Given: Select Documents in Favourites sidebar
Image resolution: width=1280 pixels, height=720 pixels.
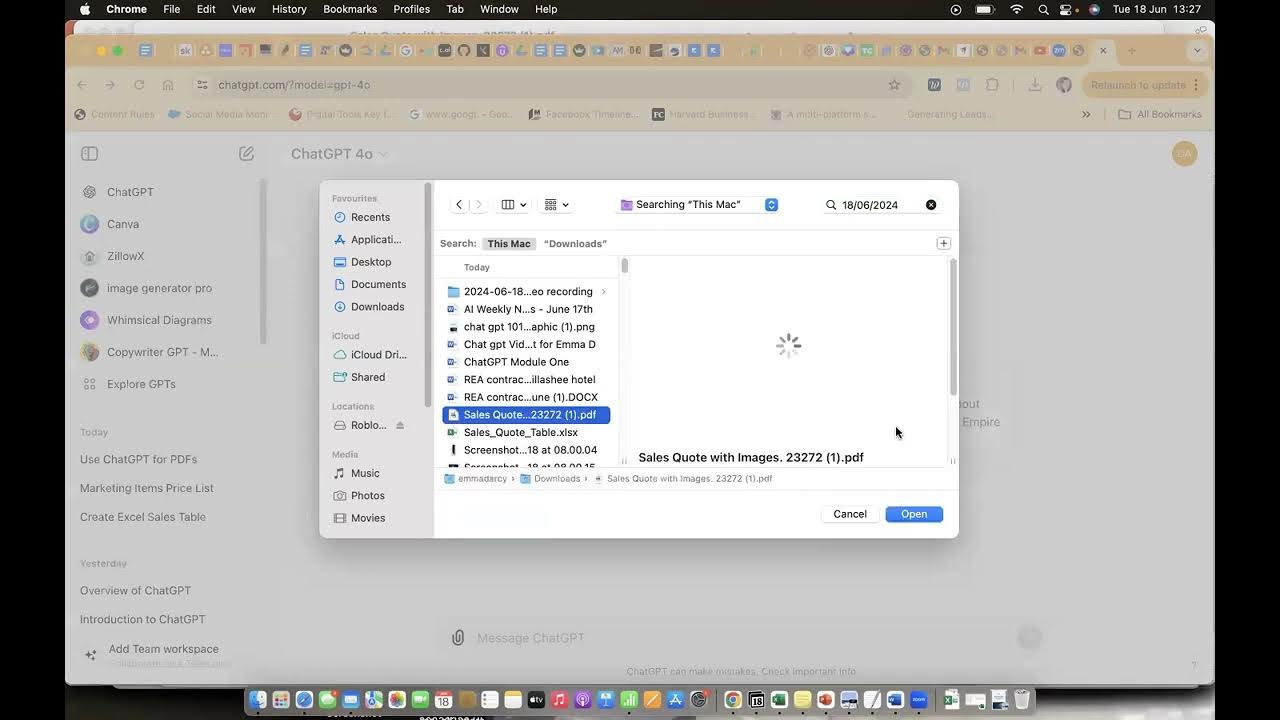Looking at the screenshot, I should (x=378, y=285).
